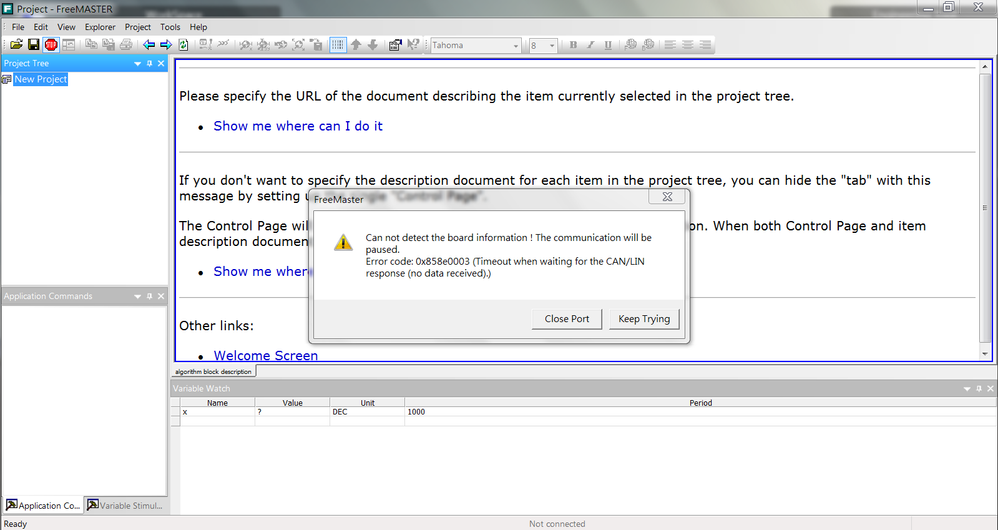Open the File menu

point(18,27)
